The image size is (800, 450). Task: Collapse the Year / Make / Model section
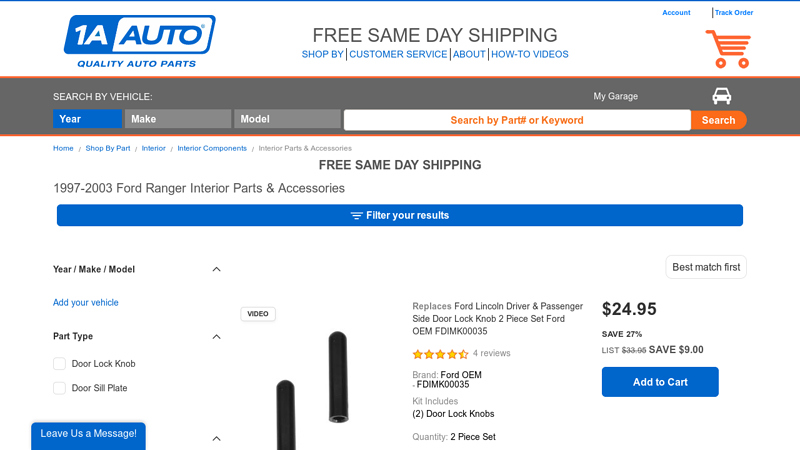click(217, 269)
